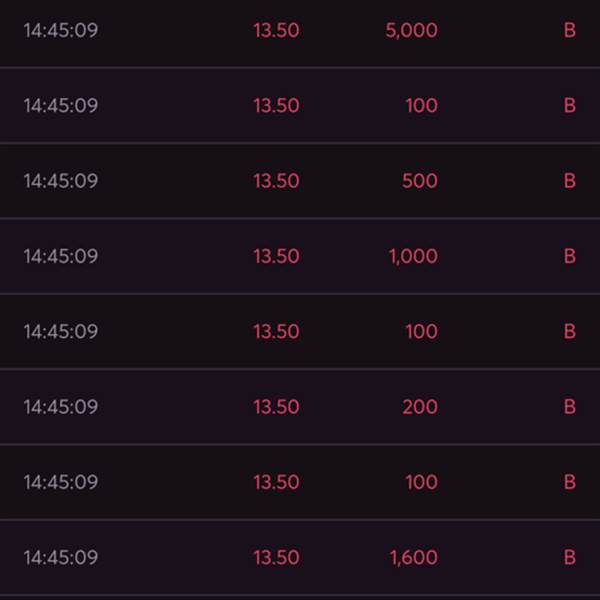
Task: Click the 13.50 price in the 1,000 row
Action: pos(276,256)
